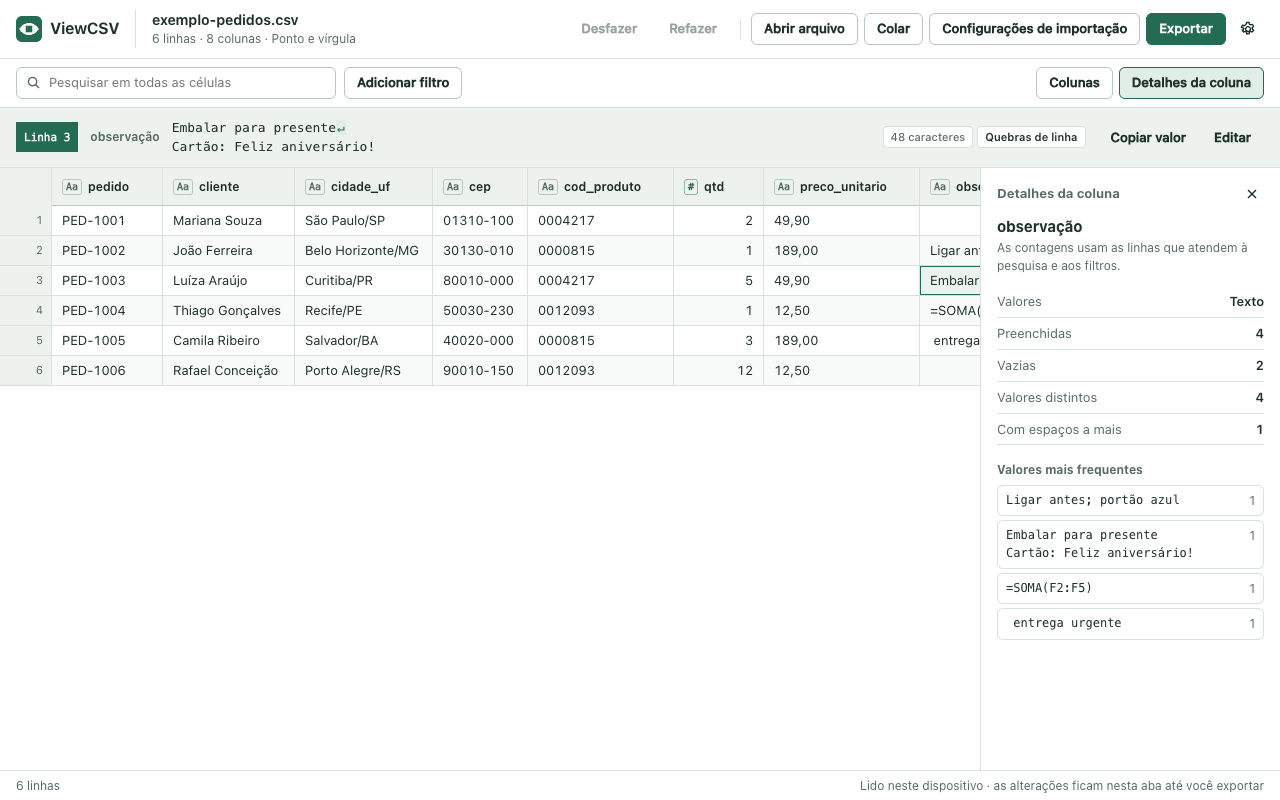Select the pedido column header
Image resolution: width=1280 pixels, height=800 pixels.
click(107, 187)
